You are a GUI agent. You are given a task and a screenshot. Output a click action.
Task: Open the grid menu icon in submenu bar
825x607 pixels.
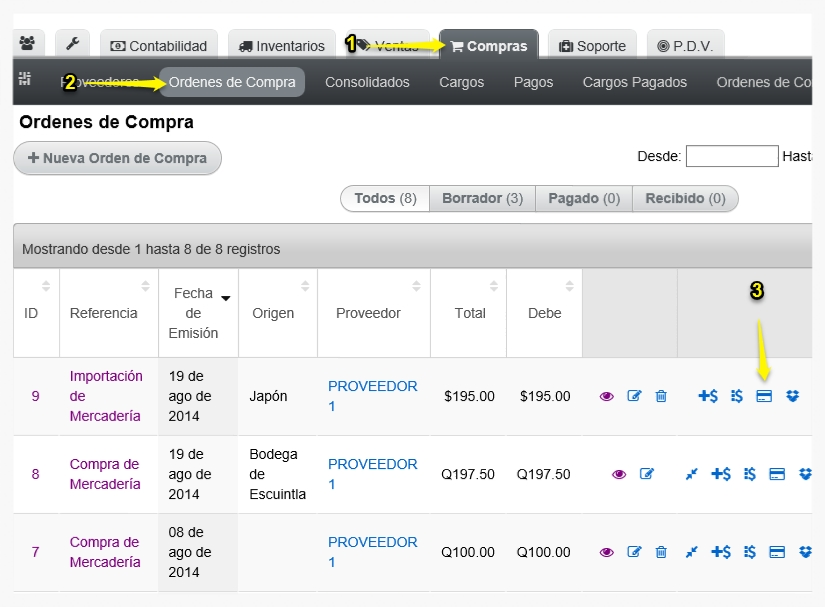[25, 78]
